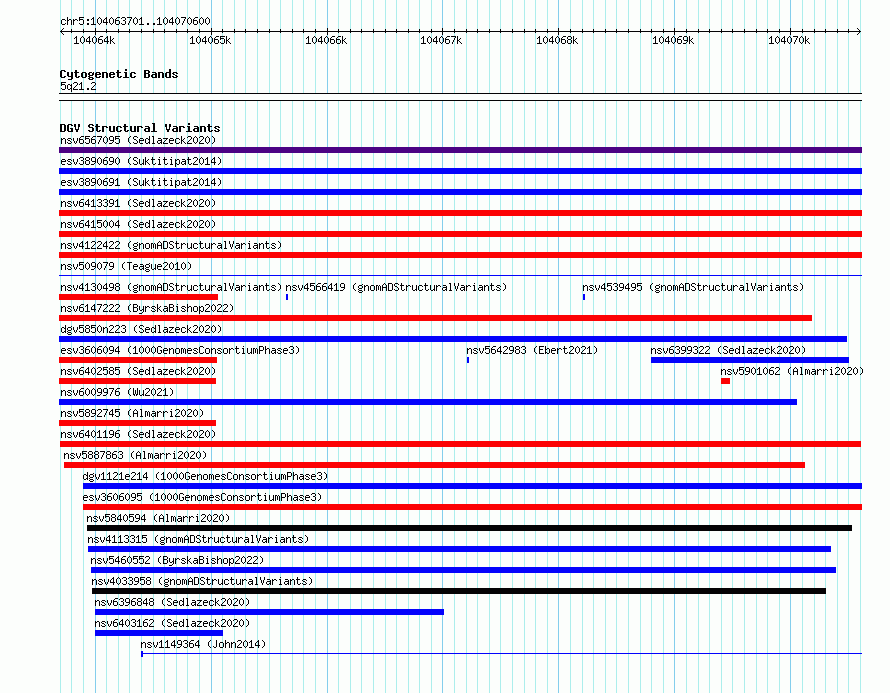890x693 pixels.
Task: Click the black bar under nsv5840594
Action: 469,528
